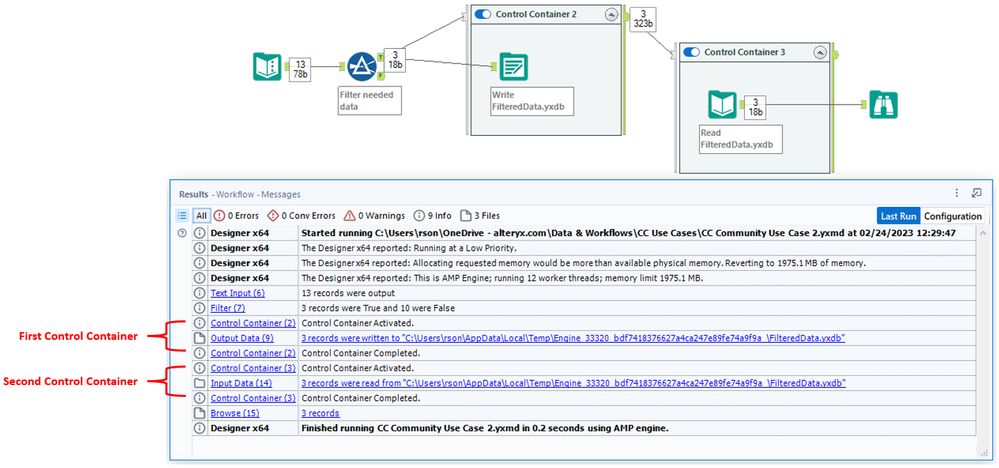Switch to the Configuration view
This screenshot has height=468, width=999.
click(952, 216)
